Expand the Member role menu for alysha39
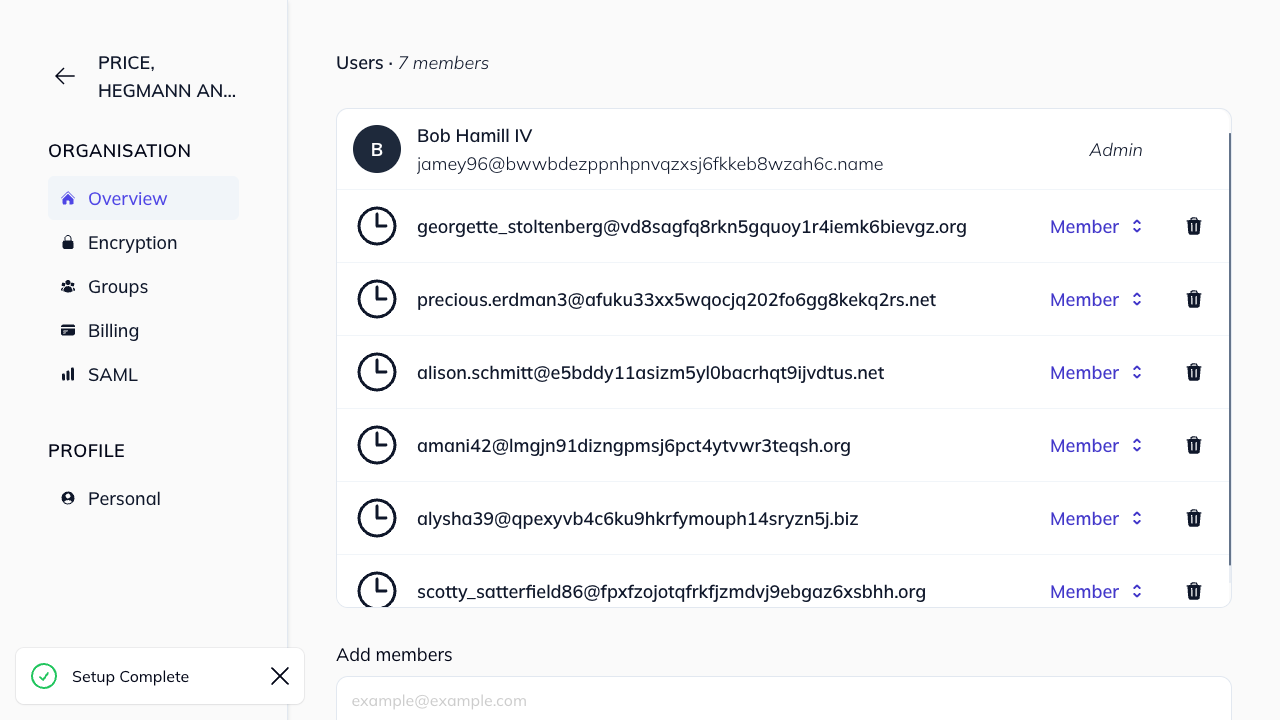 1096,519
